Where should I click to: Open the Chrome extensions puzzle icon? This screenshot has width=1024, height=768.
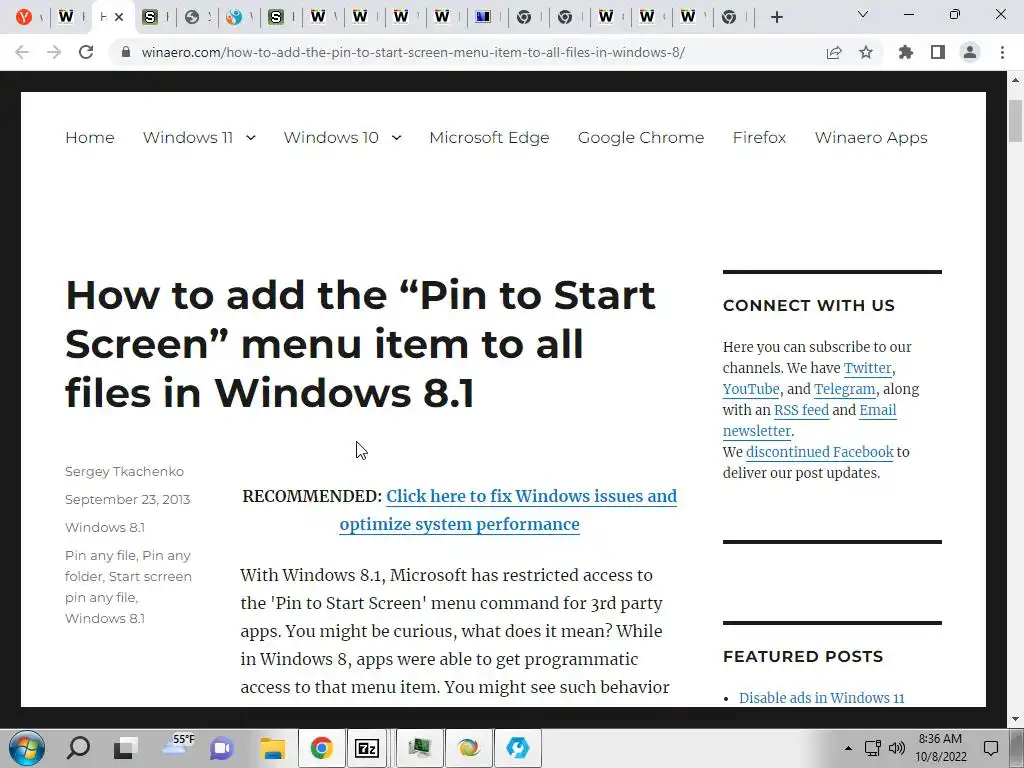click(x=906, y=52)
